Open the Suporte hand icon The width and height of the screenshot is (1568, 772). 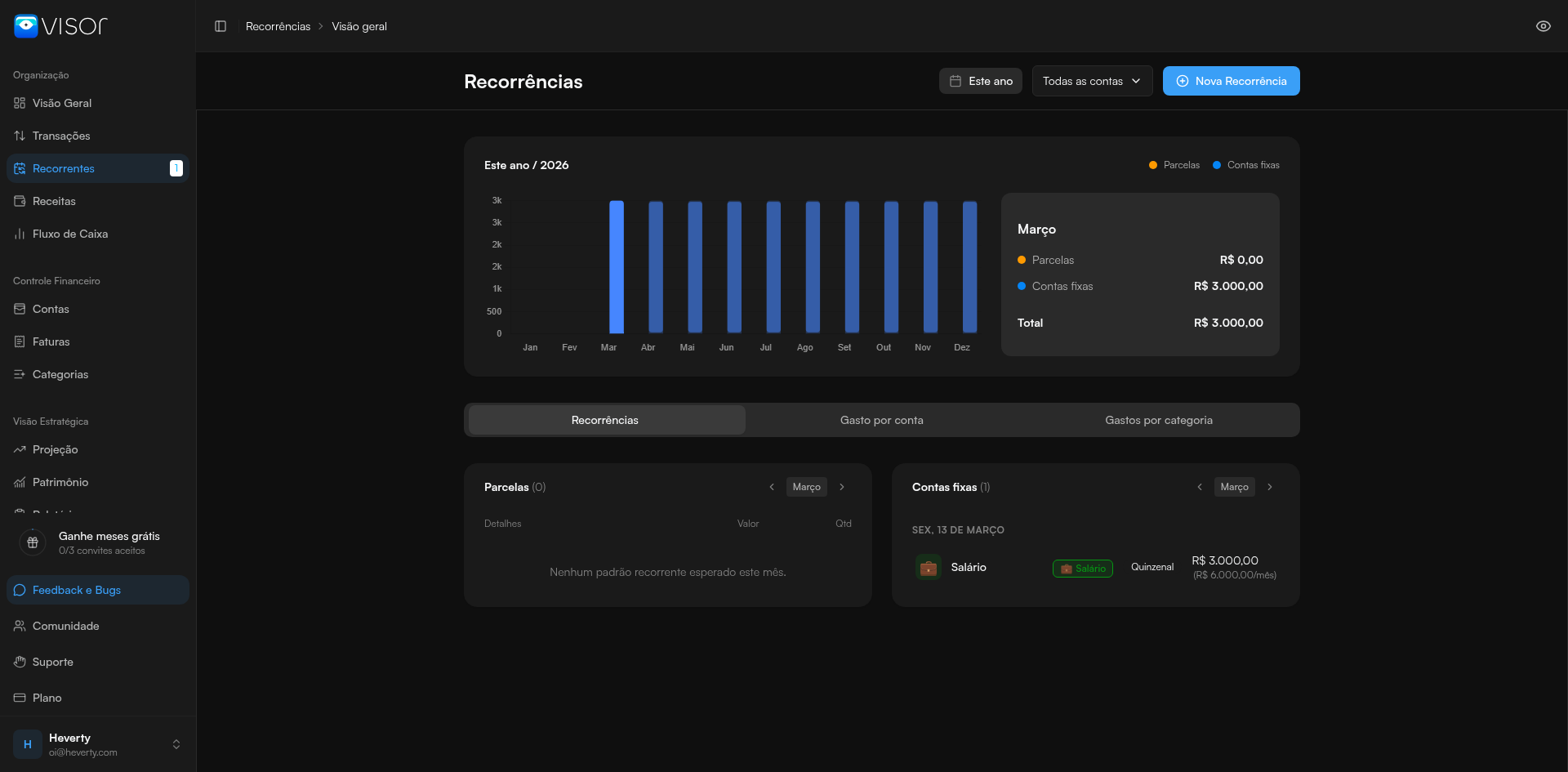coord(20,662)
